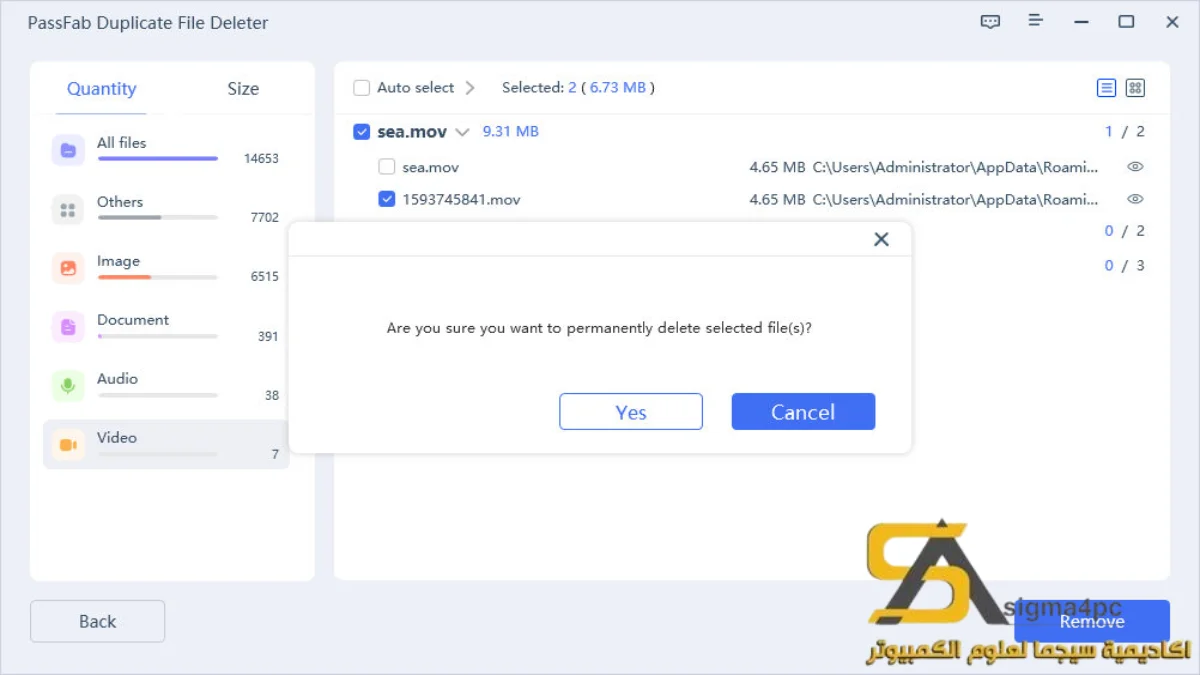This screenshot has width=1200, height=675.
Task: Switch to the Size tab
Action: 243,89
